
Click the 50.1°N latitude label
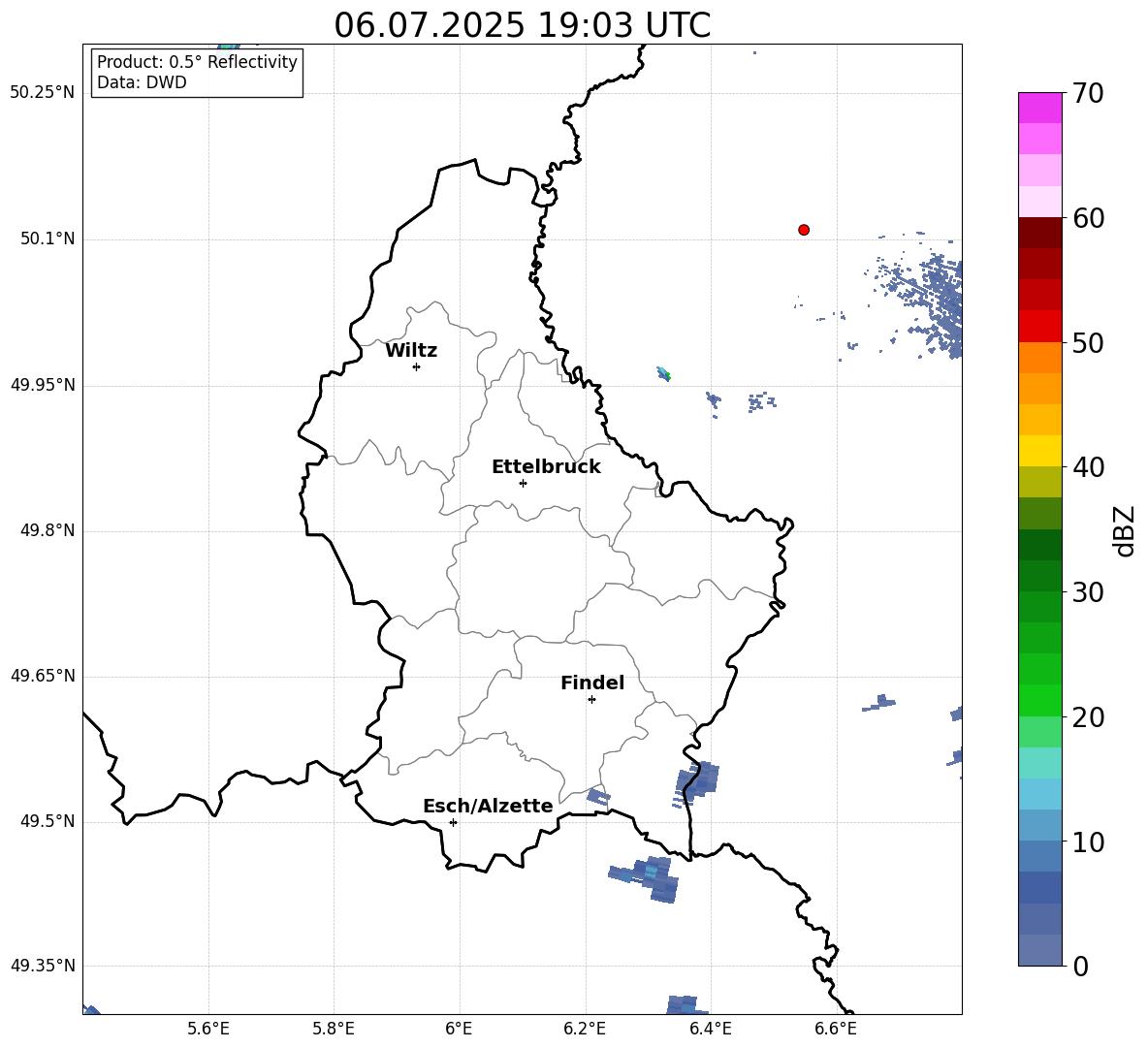point(48,239)
